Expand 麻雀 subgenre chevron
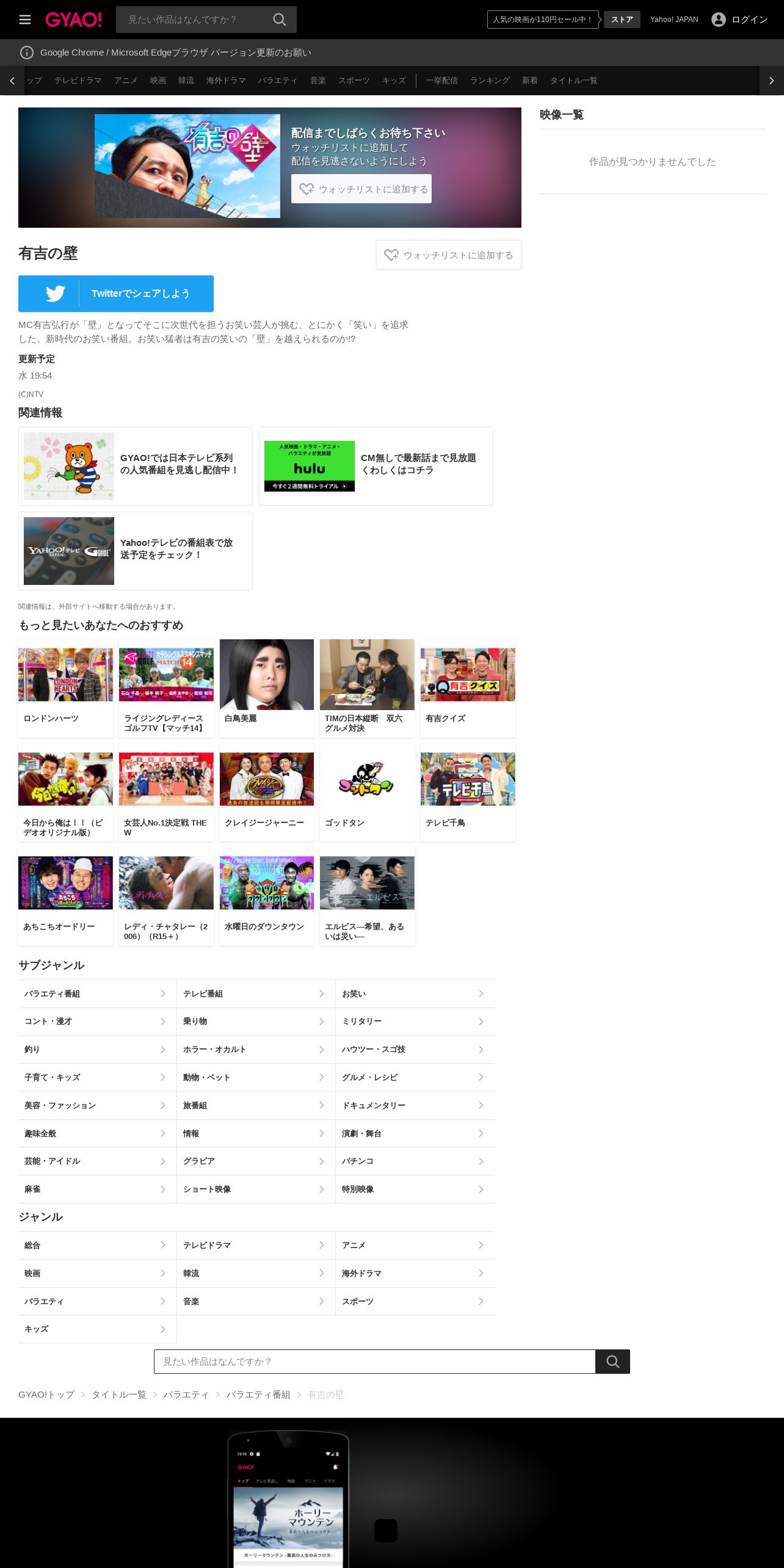 tap(163, 1189)
